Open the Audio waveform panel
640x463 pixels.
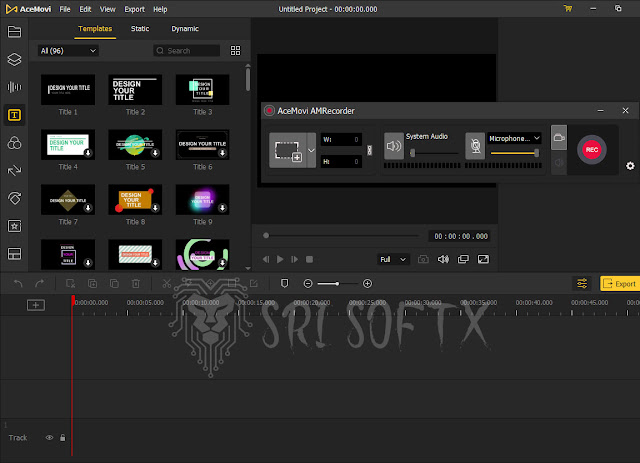coord(14,87)
